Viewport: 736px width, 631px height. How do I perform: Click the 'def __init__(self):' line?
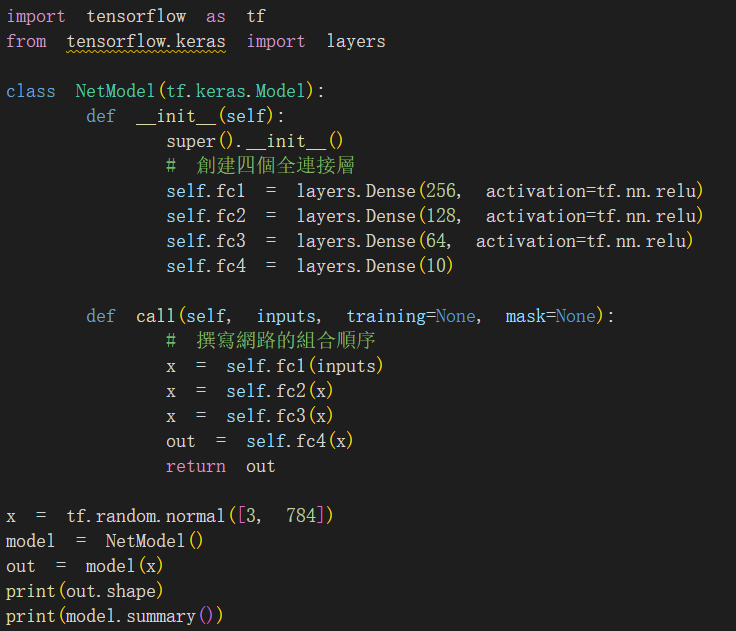(185, 116)
